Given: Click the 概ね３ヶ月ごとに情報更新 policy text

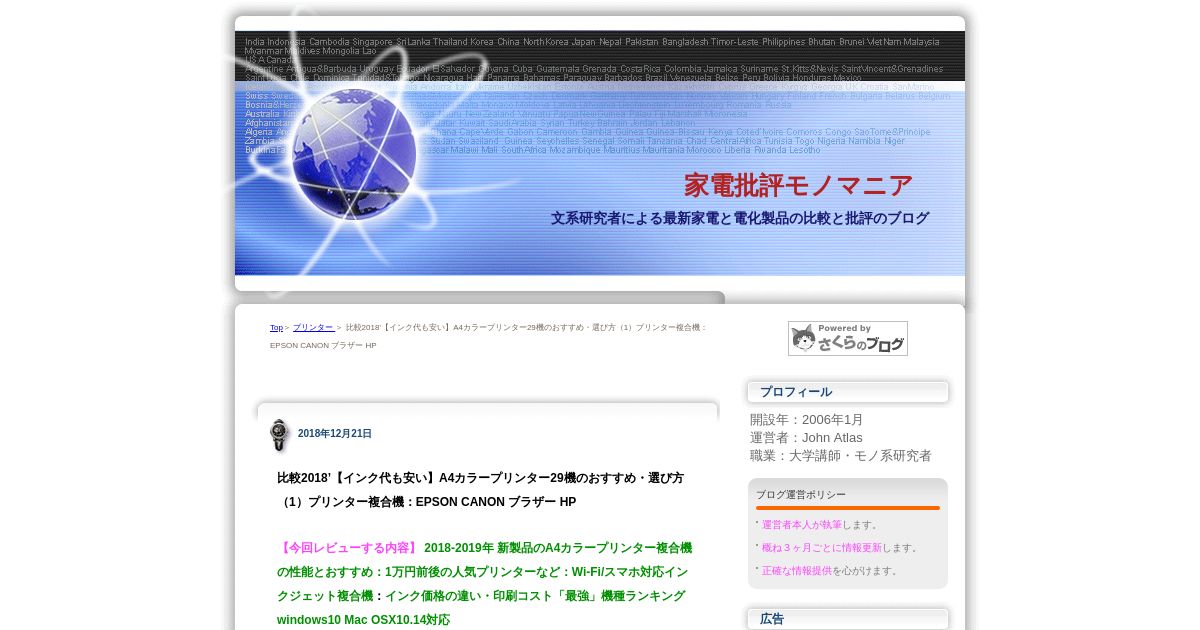Looking at the screenshot, I should click(822, 548).
